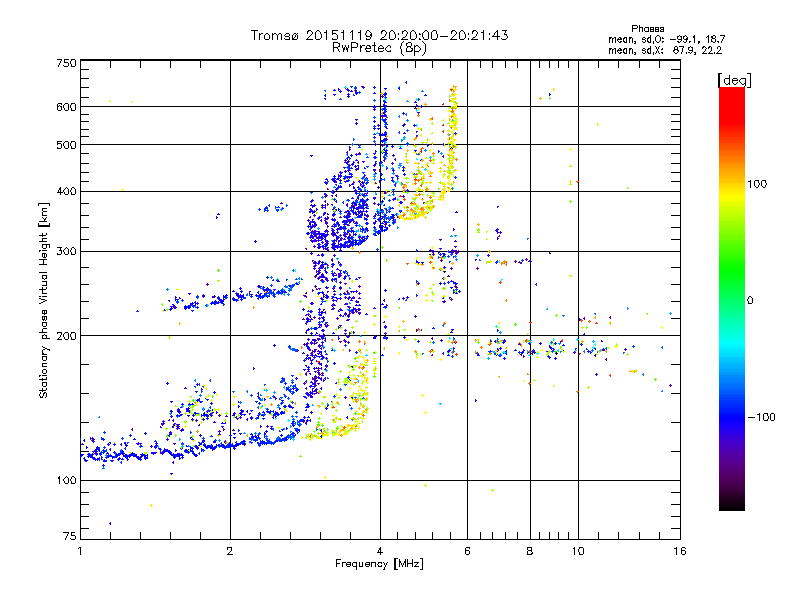Select the "Stationary phase Virtual Height [km]" axis title
Image resolution: width=800 pixels, height=600 pixels.
[x=44, y=301]
